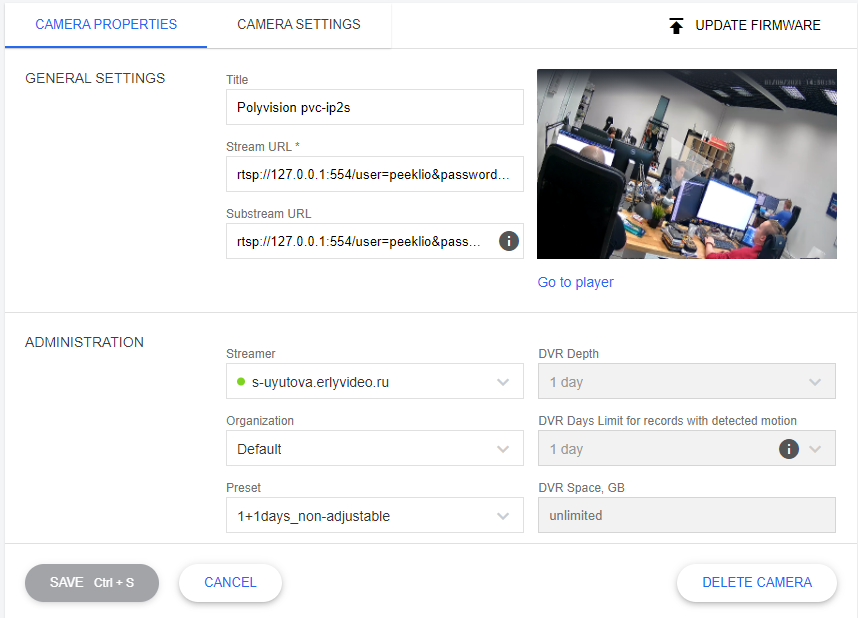Open the DVR Space dropdown showing unlimited

tap(687, 514)
